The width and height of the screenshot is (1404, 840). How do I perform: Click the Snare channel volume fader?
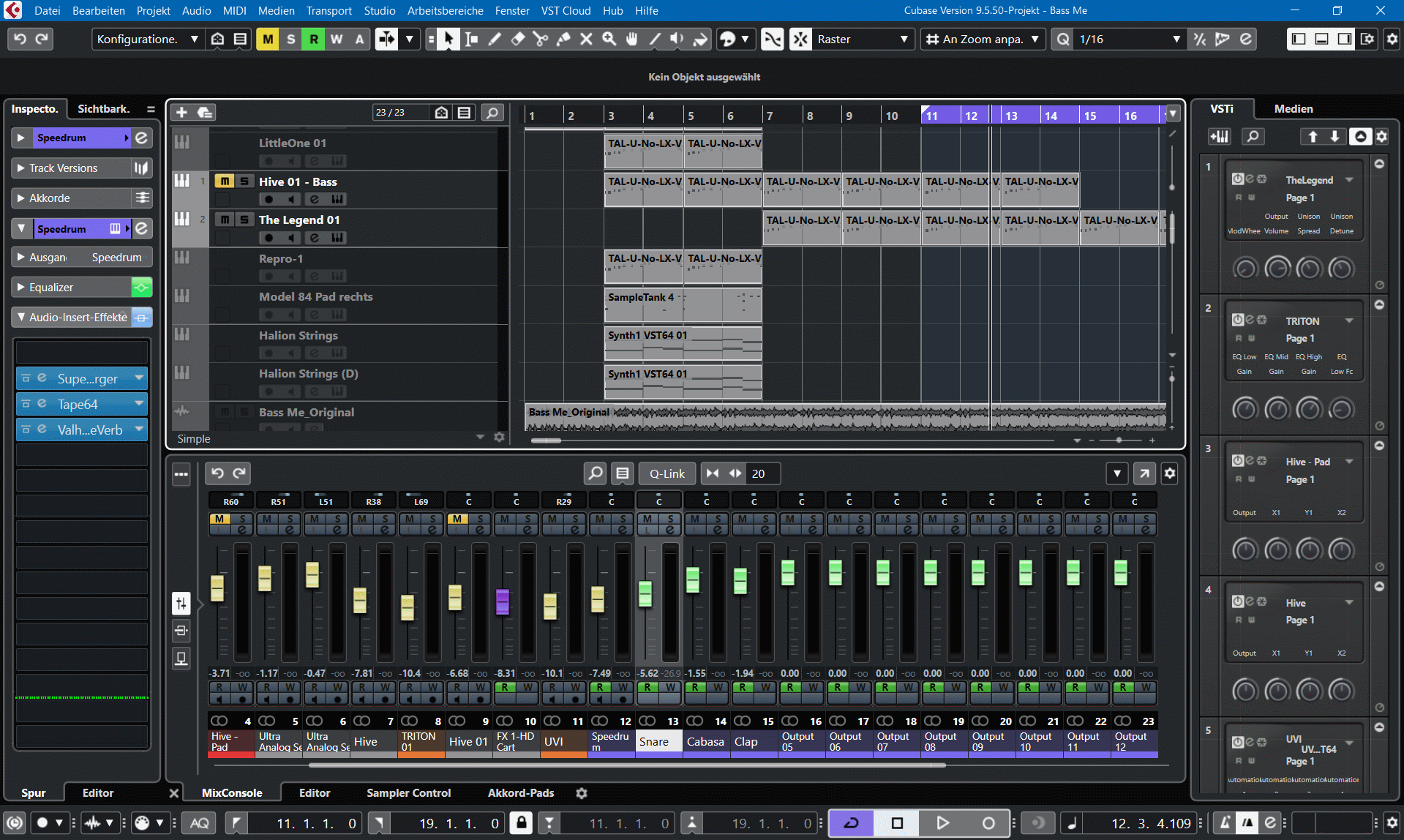pos(645,593)
